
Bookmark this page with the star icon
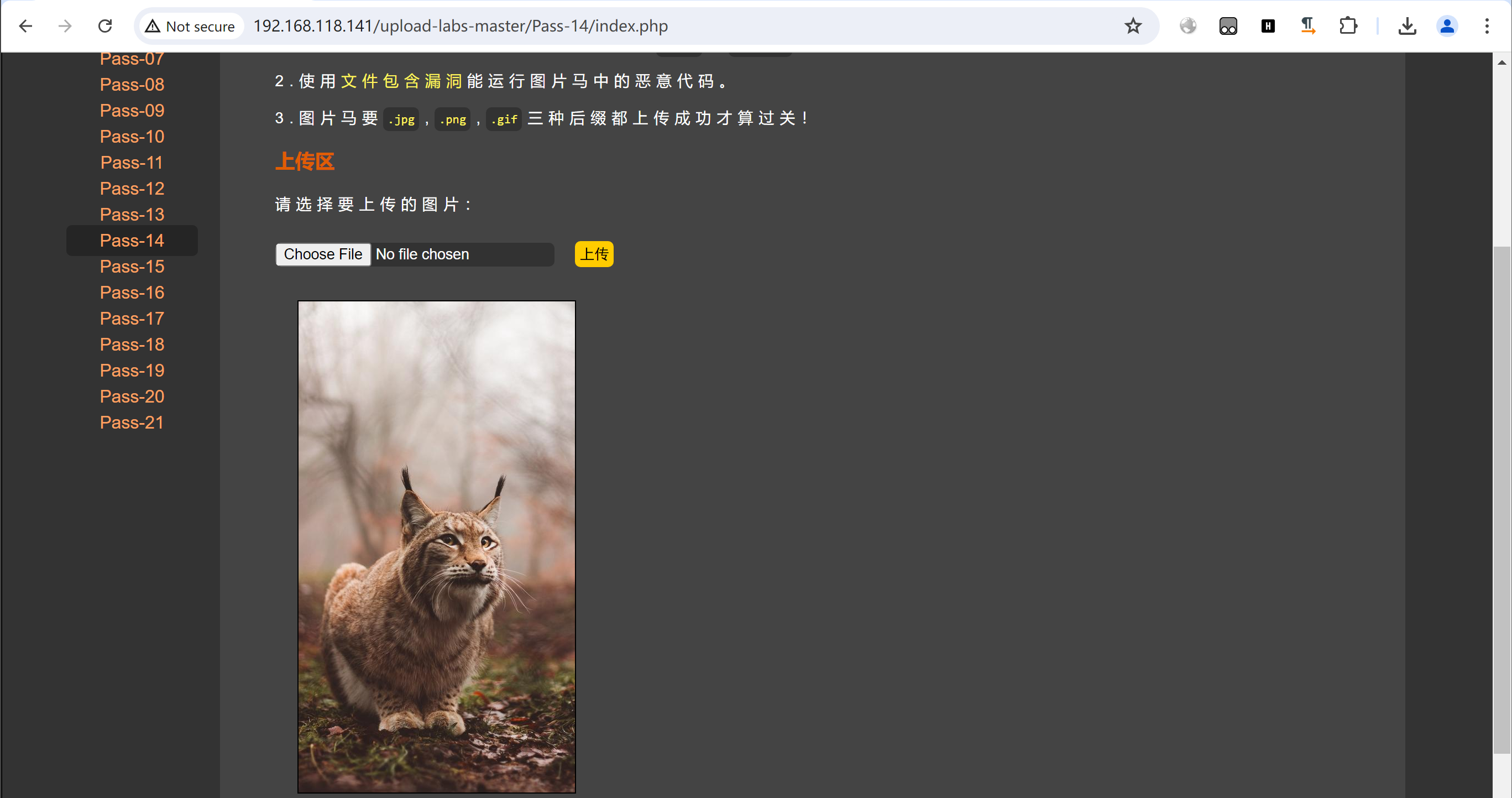click(1133, 26)
